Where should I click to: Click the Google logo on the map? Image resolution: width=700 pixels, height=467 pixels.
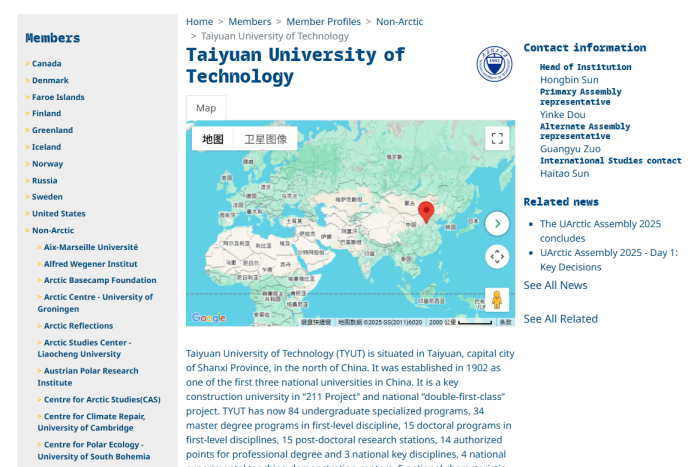208,318
